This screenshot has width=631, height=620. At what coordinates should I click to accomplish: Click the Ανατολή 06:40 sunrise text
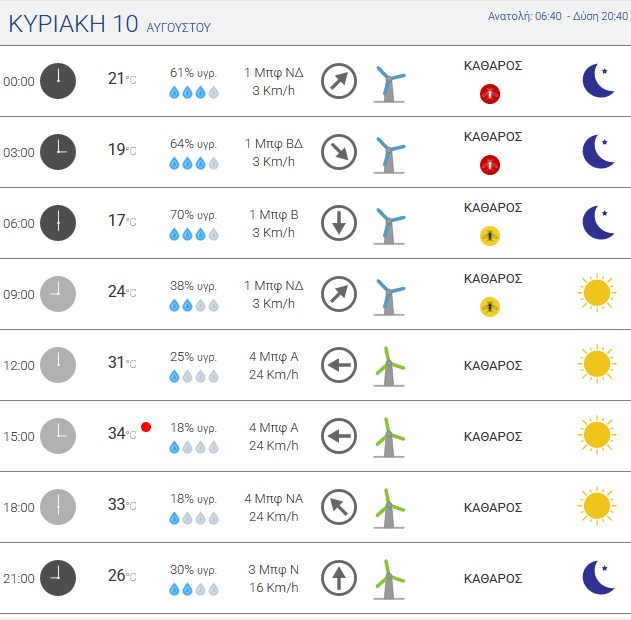pos(524,16)
